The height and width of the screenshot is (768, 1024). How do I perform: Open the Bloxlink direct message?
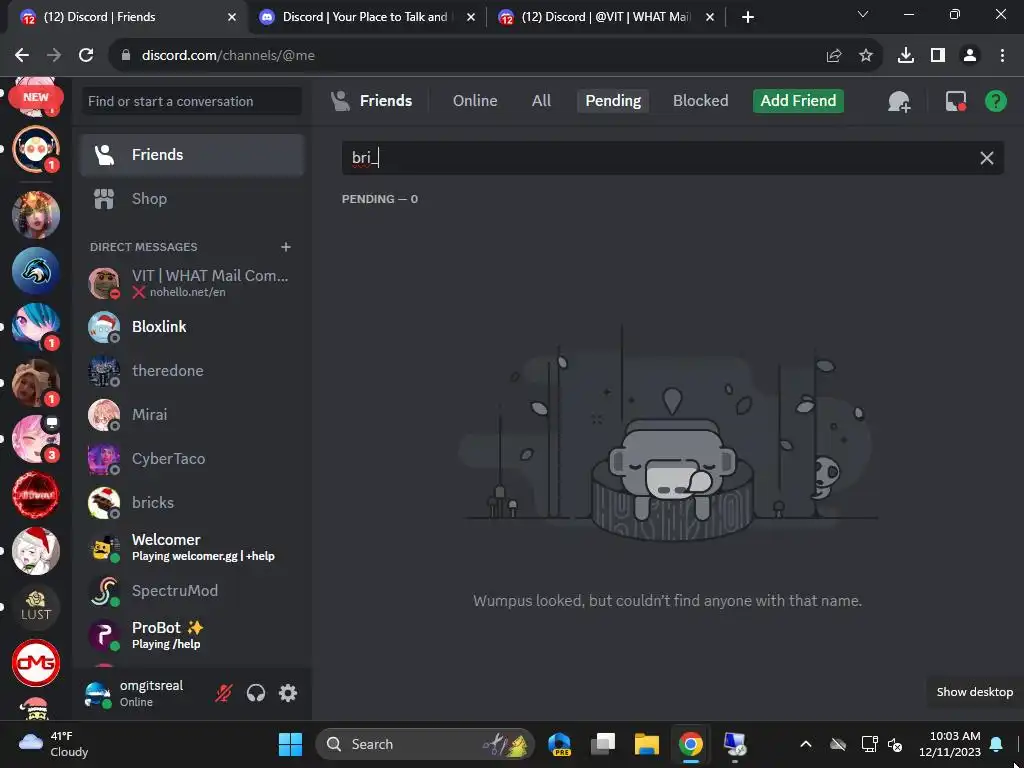pos(191,327)
